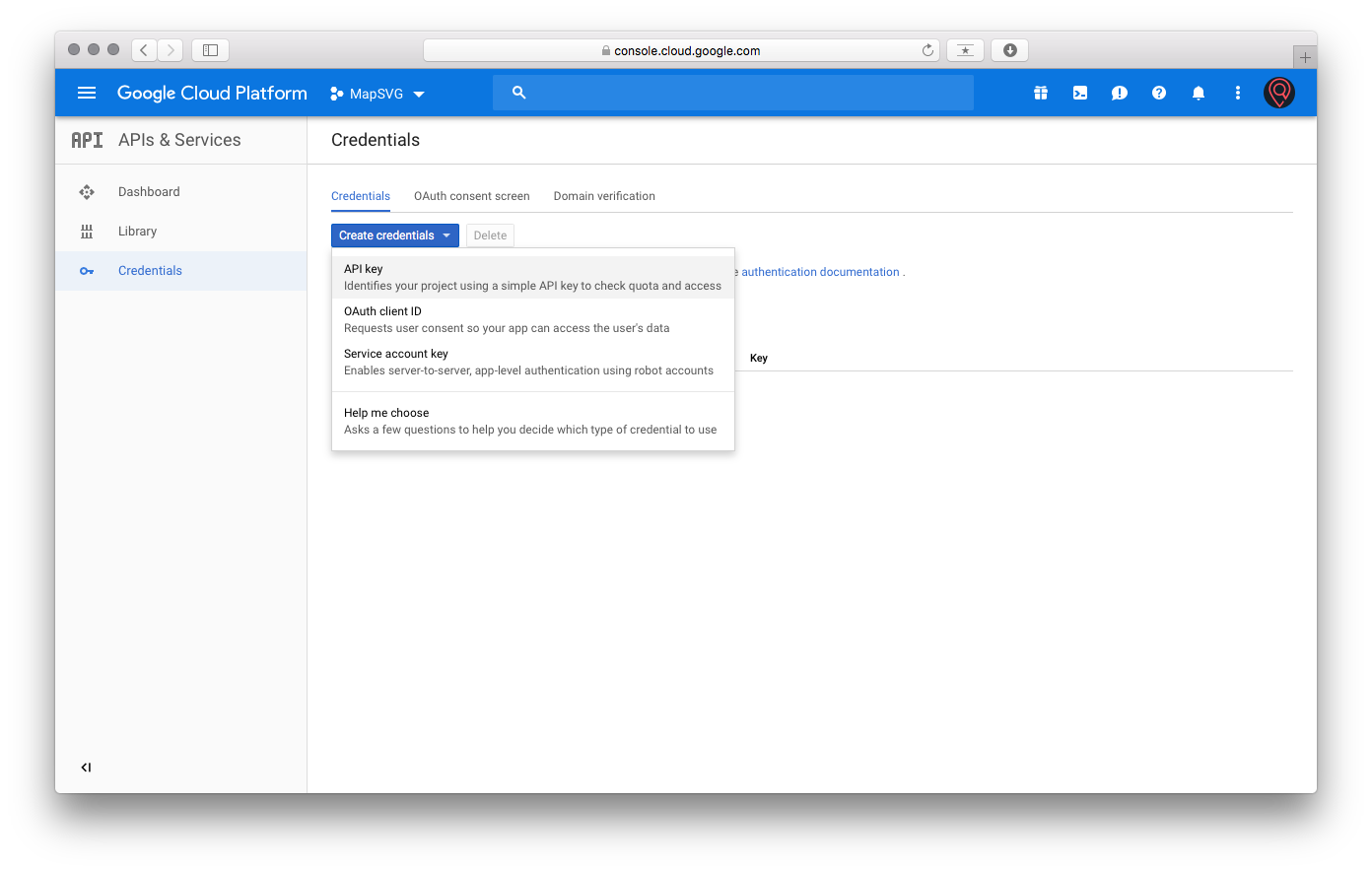Click the APIs & Services heading
The image size is (1372, 872).
pos(179,140)
